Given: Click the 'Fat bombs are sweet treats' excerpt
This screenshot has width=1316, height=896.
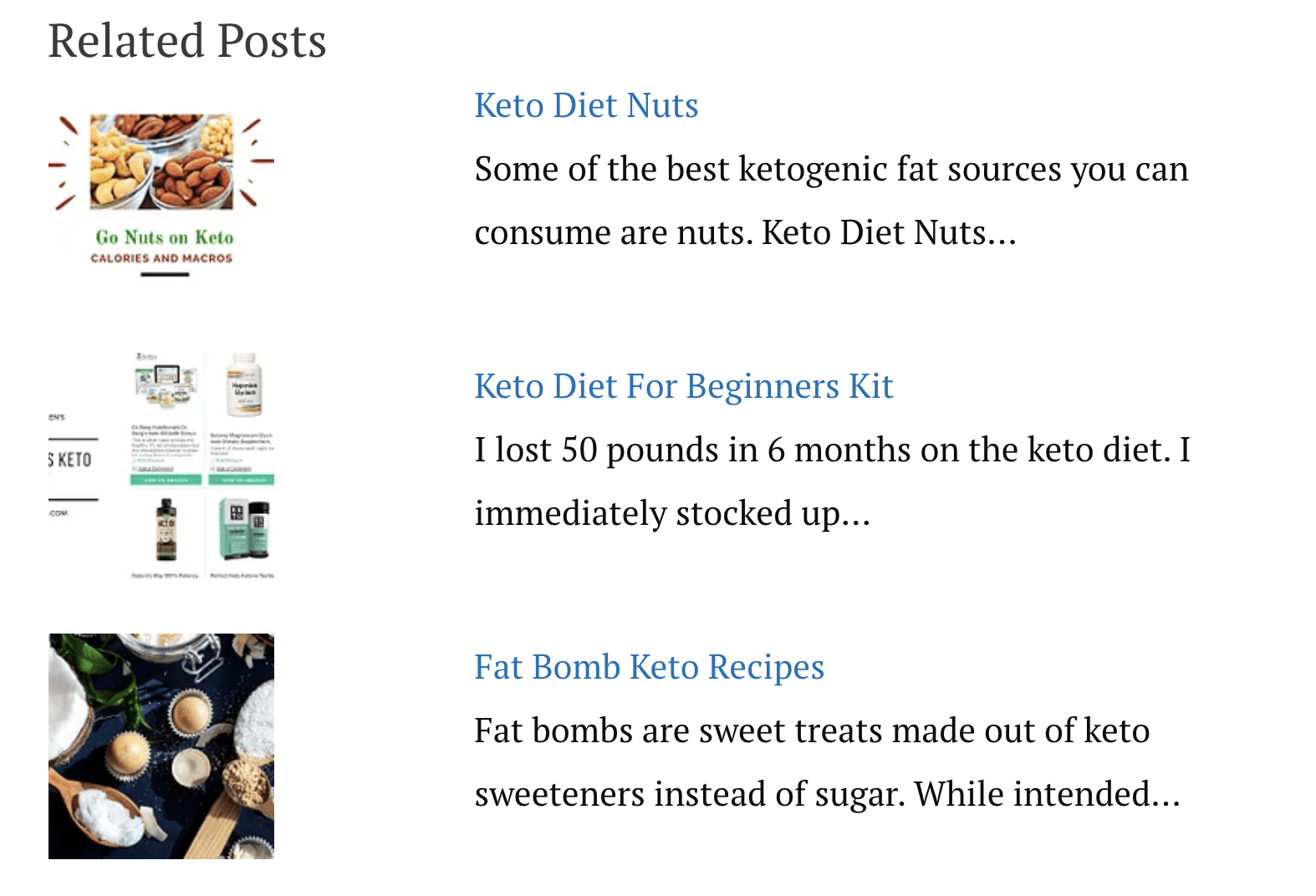Looking at the screenshot, I should (827, 762).
